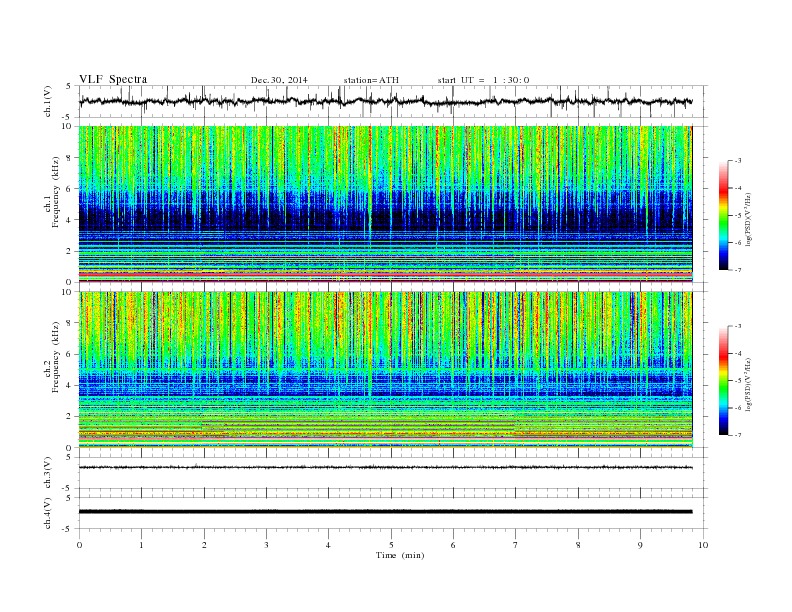Viewport: 792px width, 612px height.
Task: Click inside the ch.1 spectrogram plot
Action: point(386,204)
